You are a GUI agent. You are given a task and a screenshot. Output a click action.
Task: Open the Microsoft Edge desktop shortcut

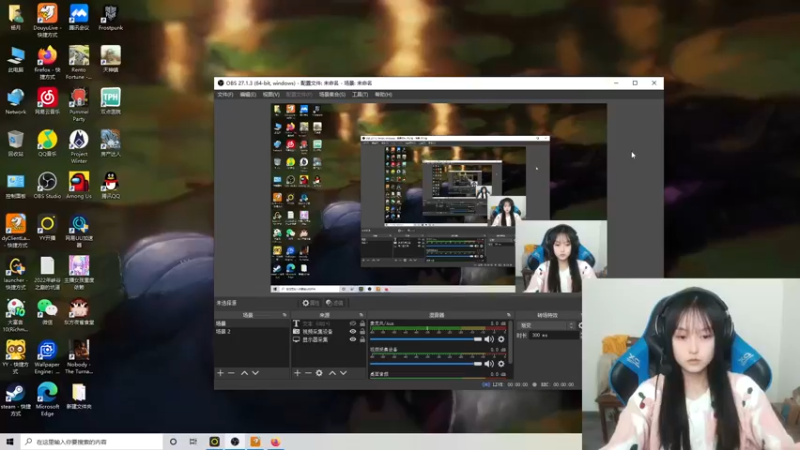point(47,399)
